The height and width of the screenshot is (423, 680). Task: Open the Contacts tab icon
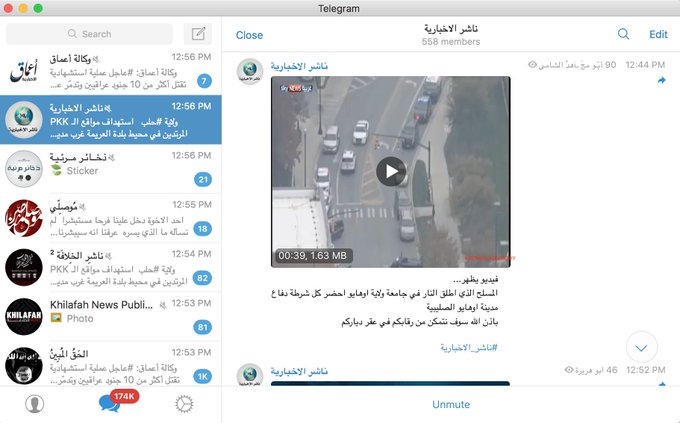coord(34,403)
